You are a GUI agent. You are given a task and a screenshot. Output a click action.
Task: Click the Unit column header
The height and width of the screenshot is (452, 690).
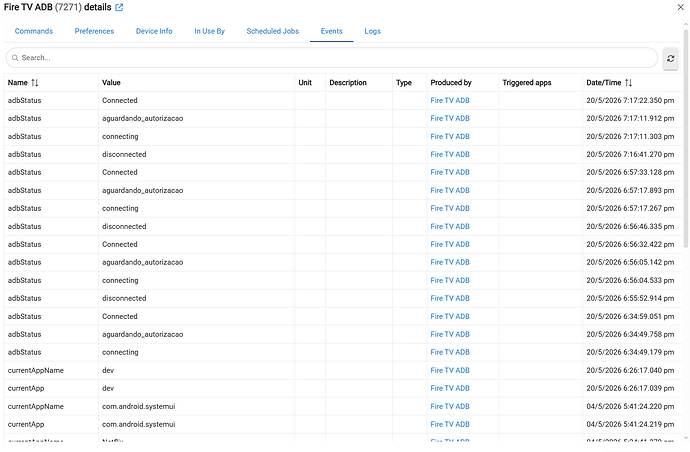tap(305, 83)
